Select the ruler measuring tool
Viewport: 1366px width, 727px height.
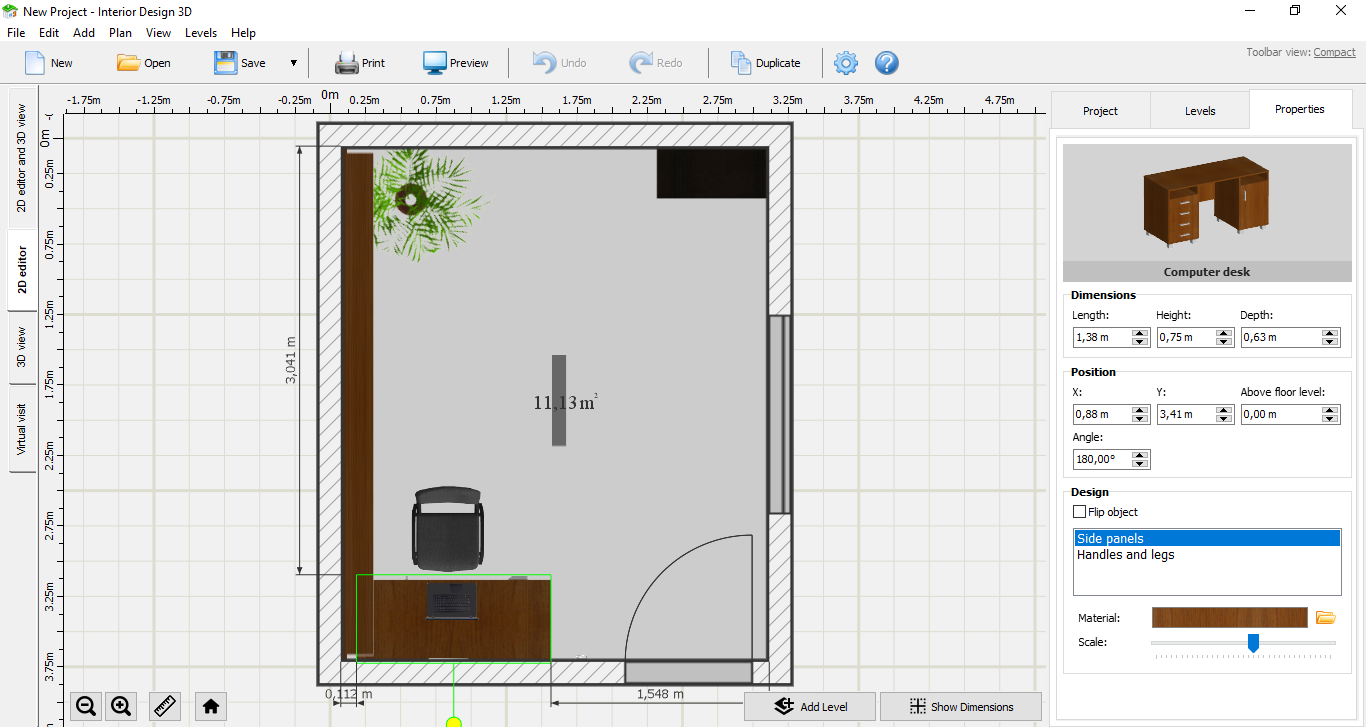click(165, 707)
